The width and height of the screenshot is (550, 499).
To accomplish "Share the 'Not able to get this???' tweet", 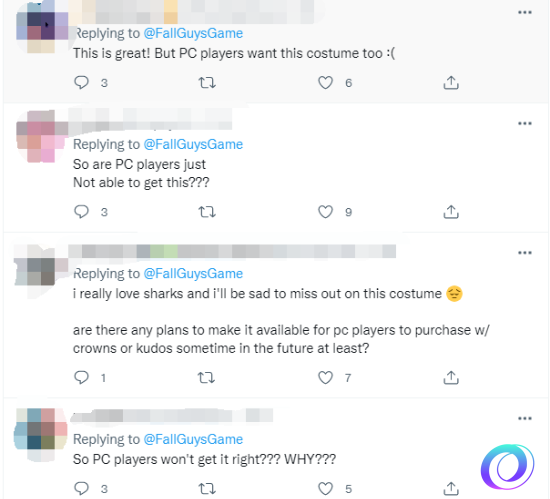I will tap(451, 212).
